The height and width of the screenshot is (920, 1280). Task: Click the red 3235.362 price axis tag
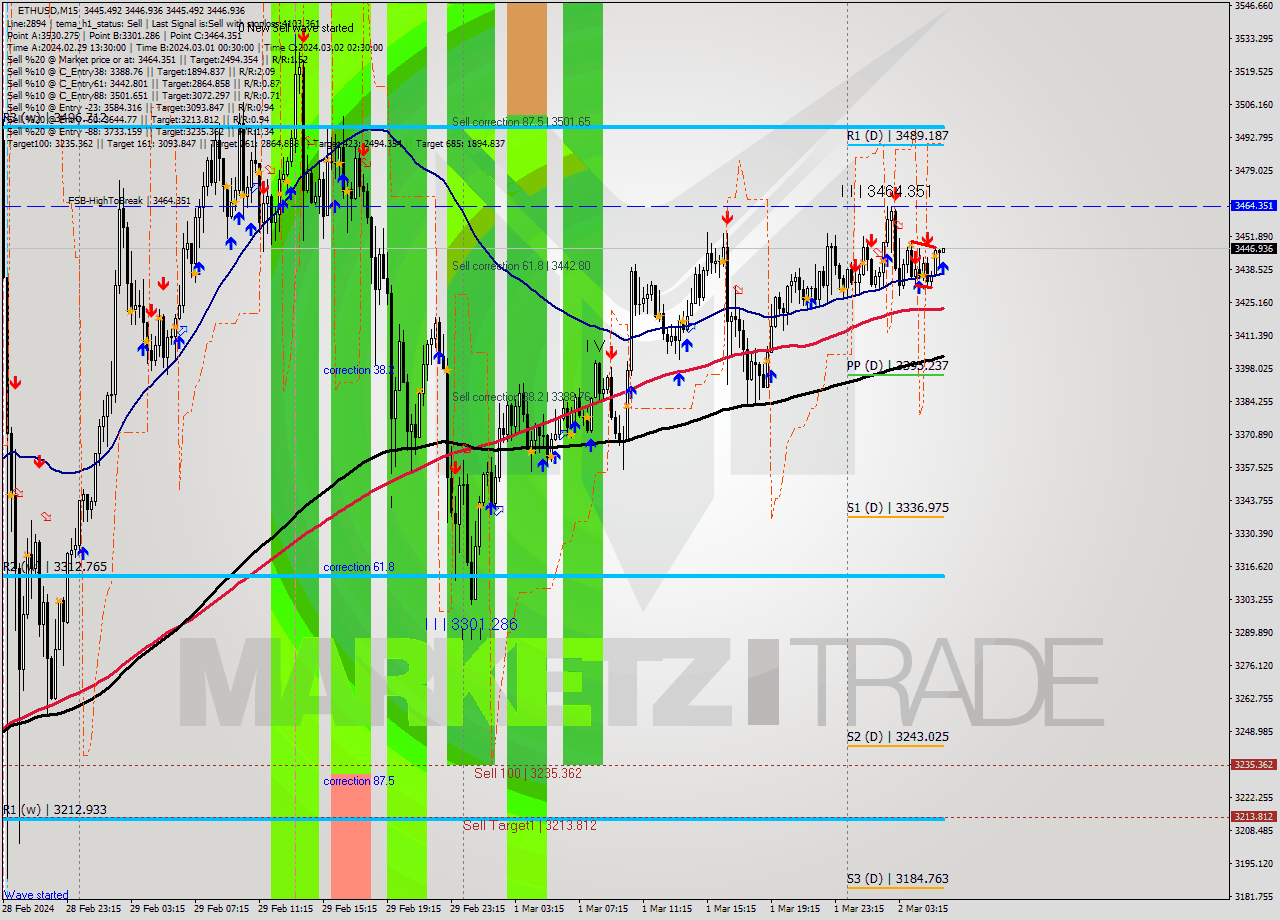coord(1254,765)
